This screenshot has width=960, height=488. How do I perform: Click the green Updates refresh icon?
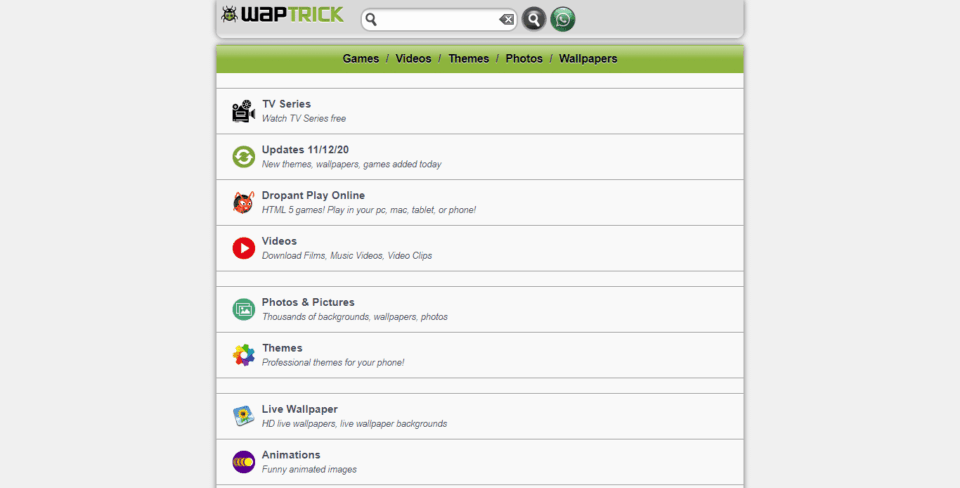tap(244, 157)
